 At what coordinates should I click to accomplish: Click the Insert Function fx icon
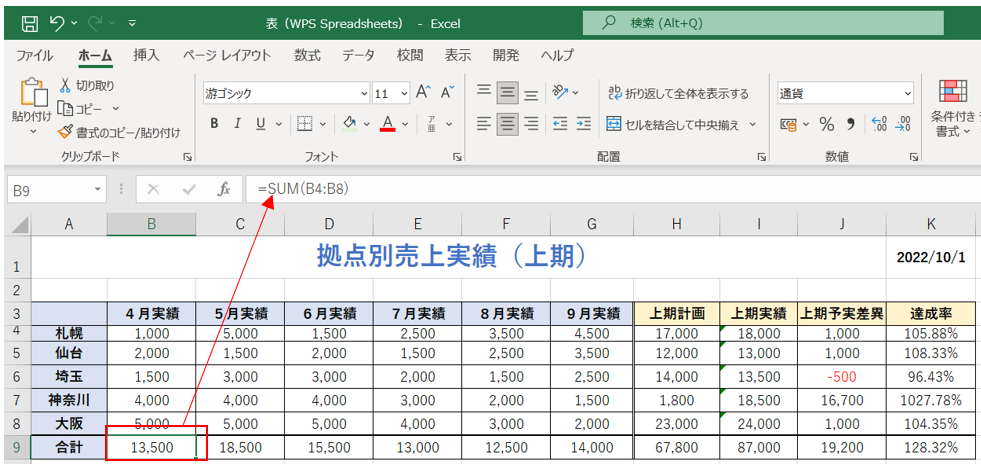coord(224,189)
